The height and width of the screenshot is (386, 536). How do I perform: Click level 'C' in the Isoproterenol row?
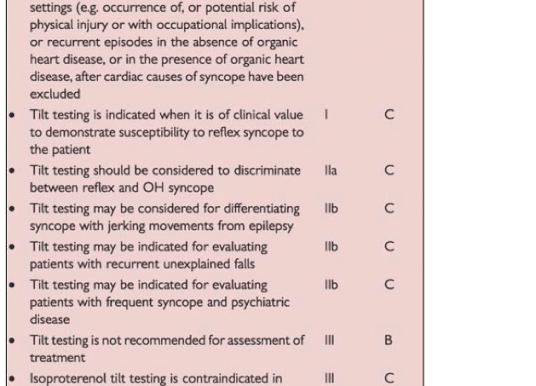coord(389,378)
